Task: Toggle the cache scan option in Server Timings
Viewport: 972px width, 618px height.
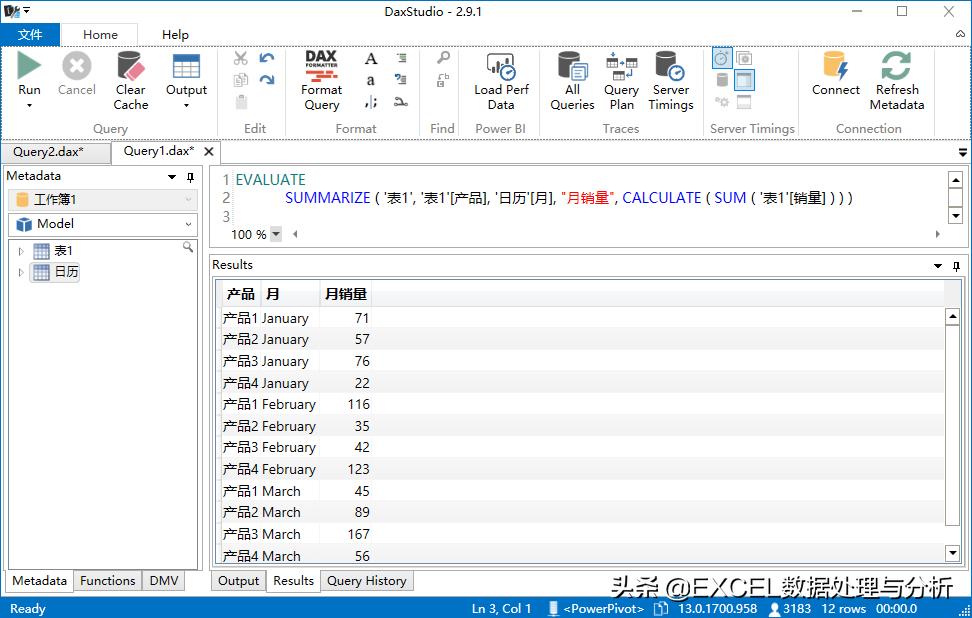Action: pos(744,58)
